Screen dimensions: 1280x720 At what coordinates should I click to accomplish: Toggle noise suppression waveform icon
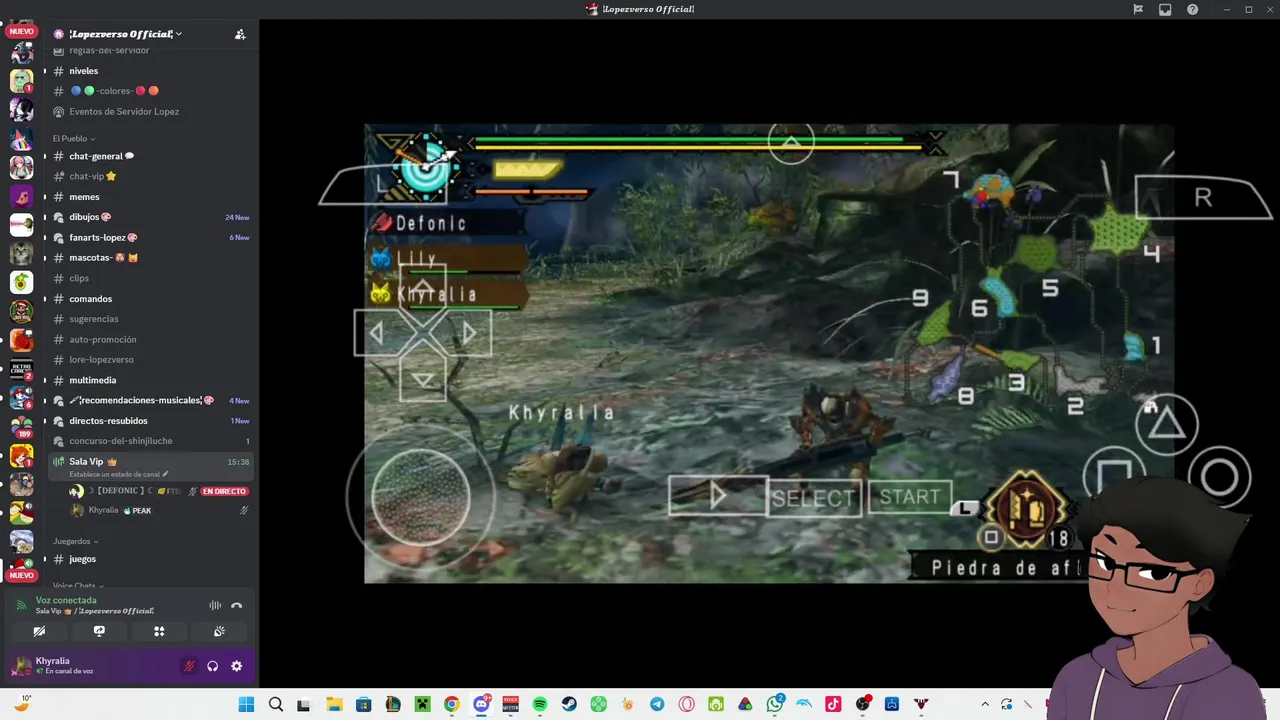pyautogui.click(x=215, y=605)
